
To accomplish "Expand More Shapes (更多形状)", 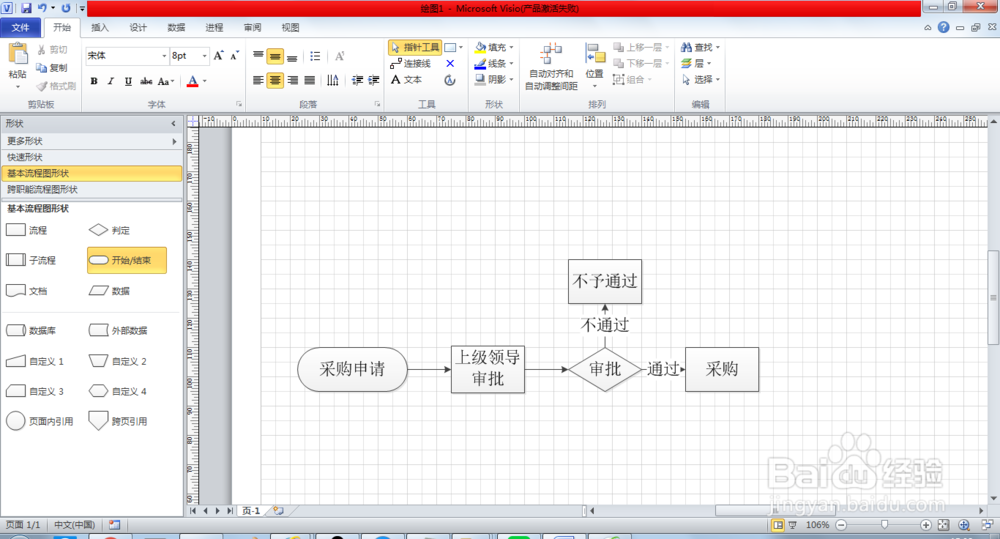I will [x=91, y=141].
